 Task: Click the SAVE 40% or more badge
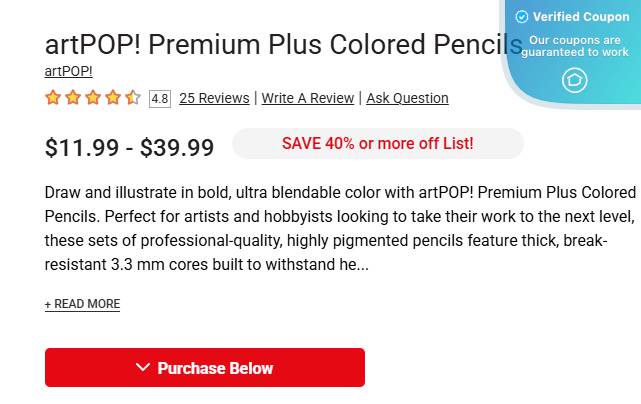point(377,143)
